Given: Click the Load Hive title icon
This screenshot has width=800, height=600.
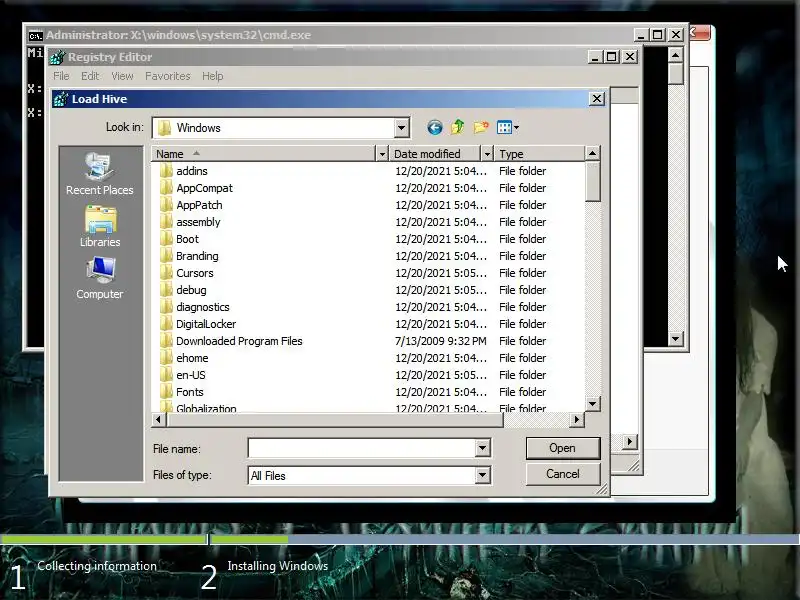Looking at the screenshot, I should pyautogui.click(x=61, y=99).
